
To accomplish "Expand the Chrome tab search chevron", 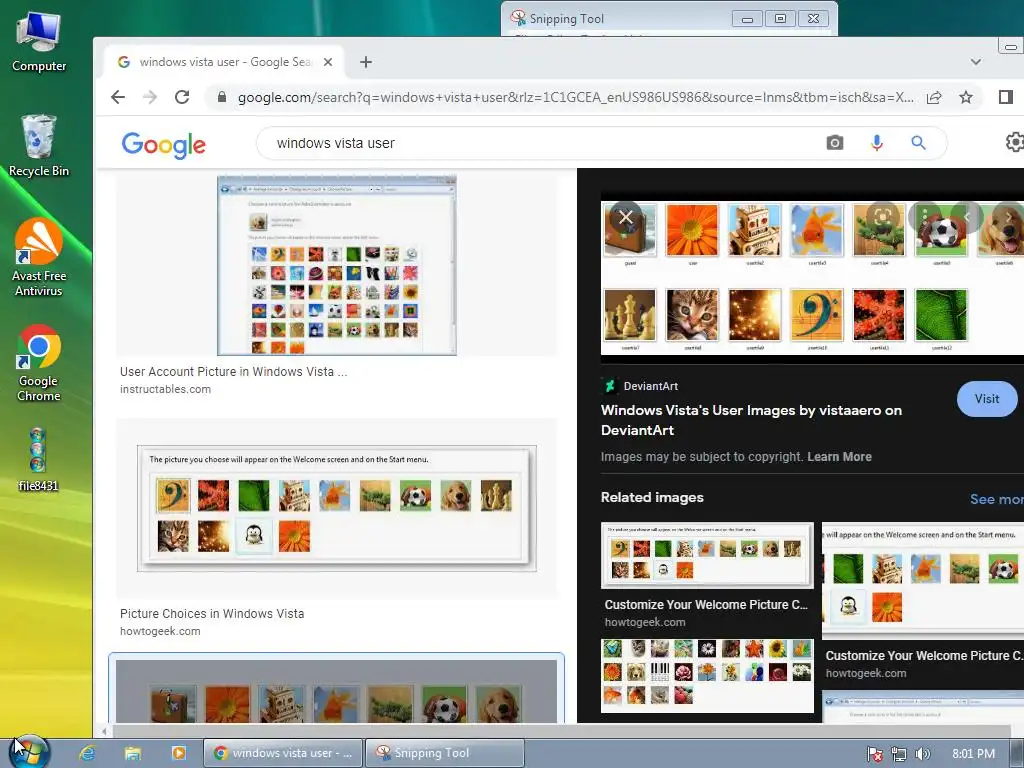I will coord(976,62).
